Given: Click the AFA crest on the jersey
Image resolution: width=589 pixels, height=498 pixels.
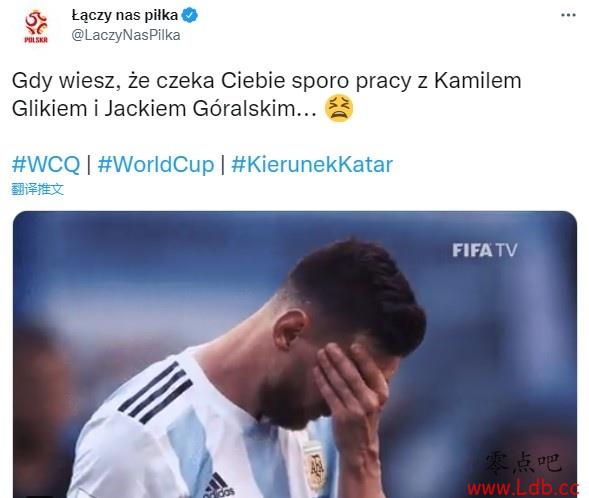Looking at the screenshot, I should (x=314, y=465).
